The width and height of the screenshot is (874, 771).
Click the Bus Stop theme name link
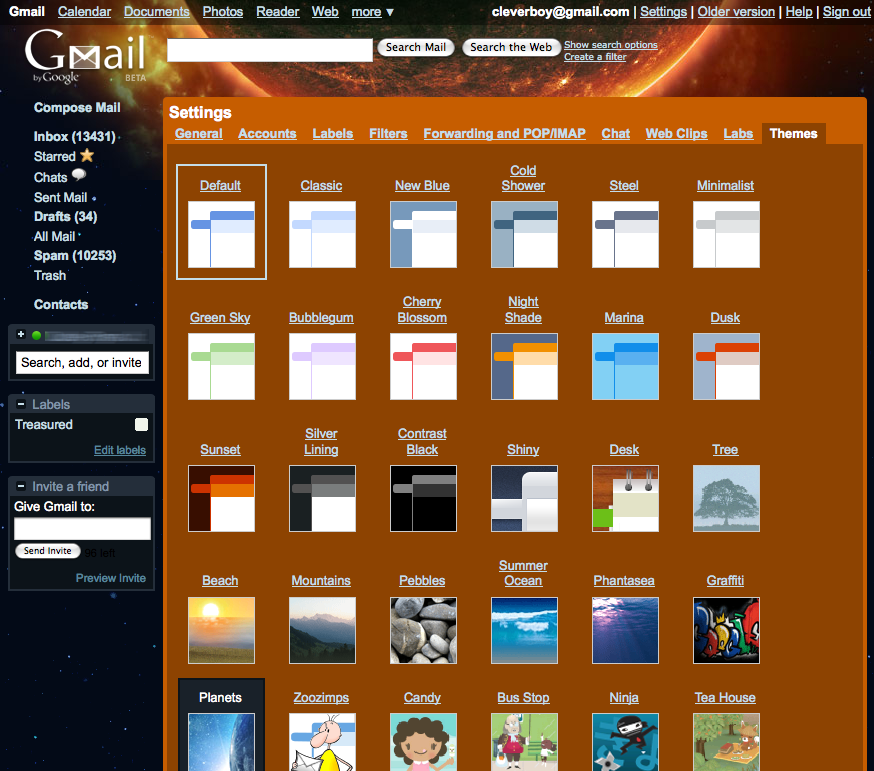click(523, 697)
